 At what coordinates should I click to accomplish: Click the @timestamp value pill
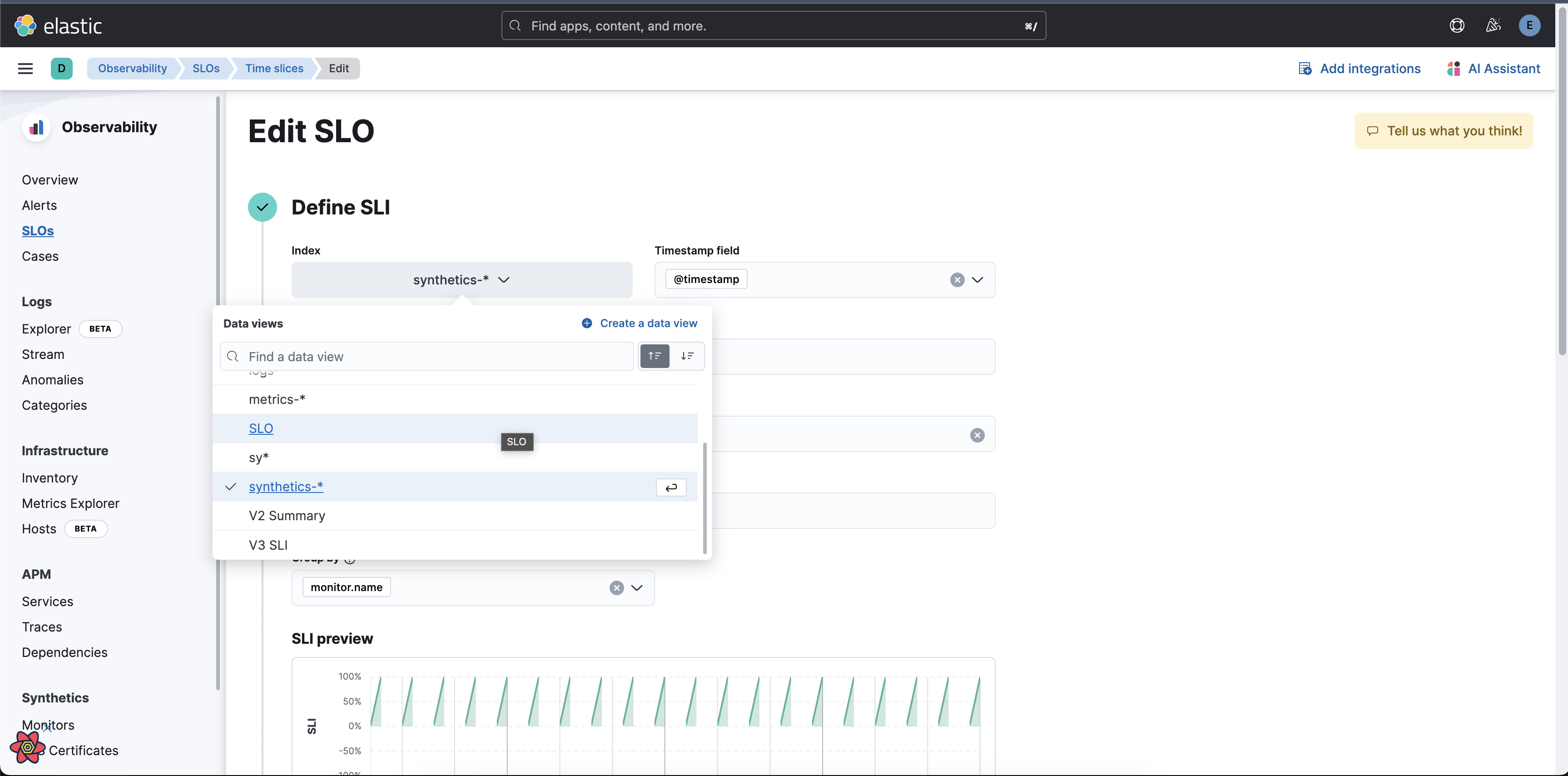pyautogui.click(x=706, y=279)
